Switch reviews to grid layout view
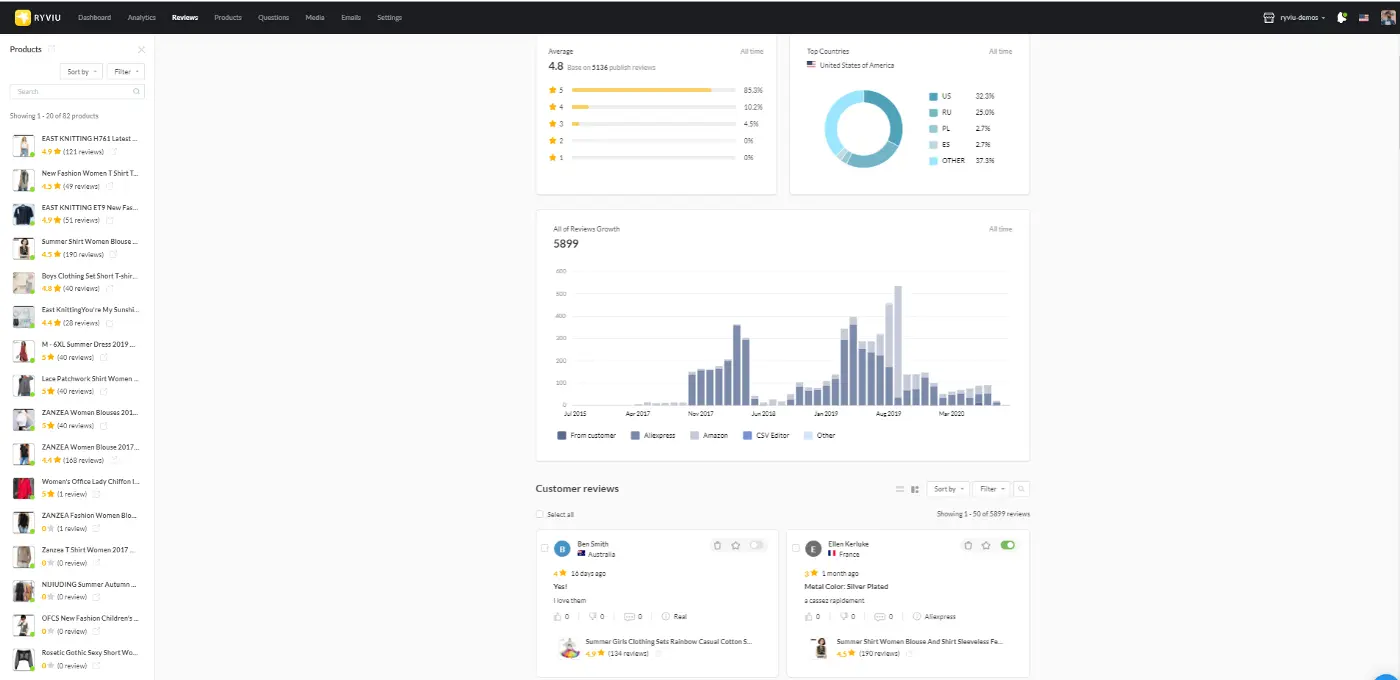The width and height of the screenshot is (1400, 680). click(x=915, y=489)
